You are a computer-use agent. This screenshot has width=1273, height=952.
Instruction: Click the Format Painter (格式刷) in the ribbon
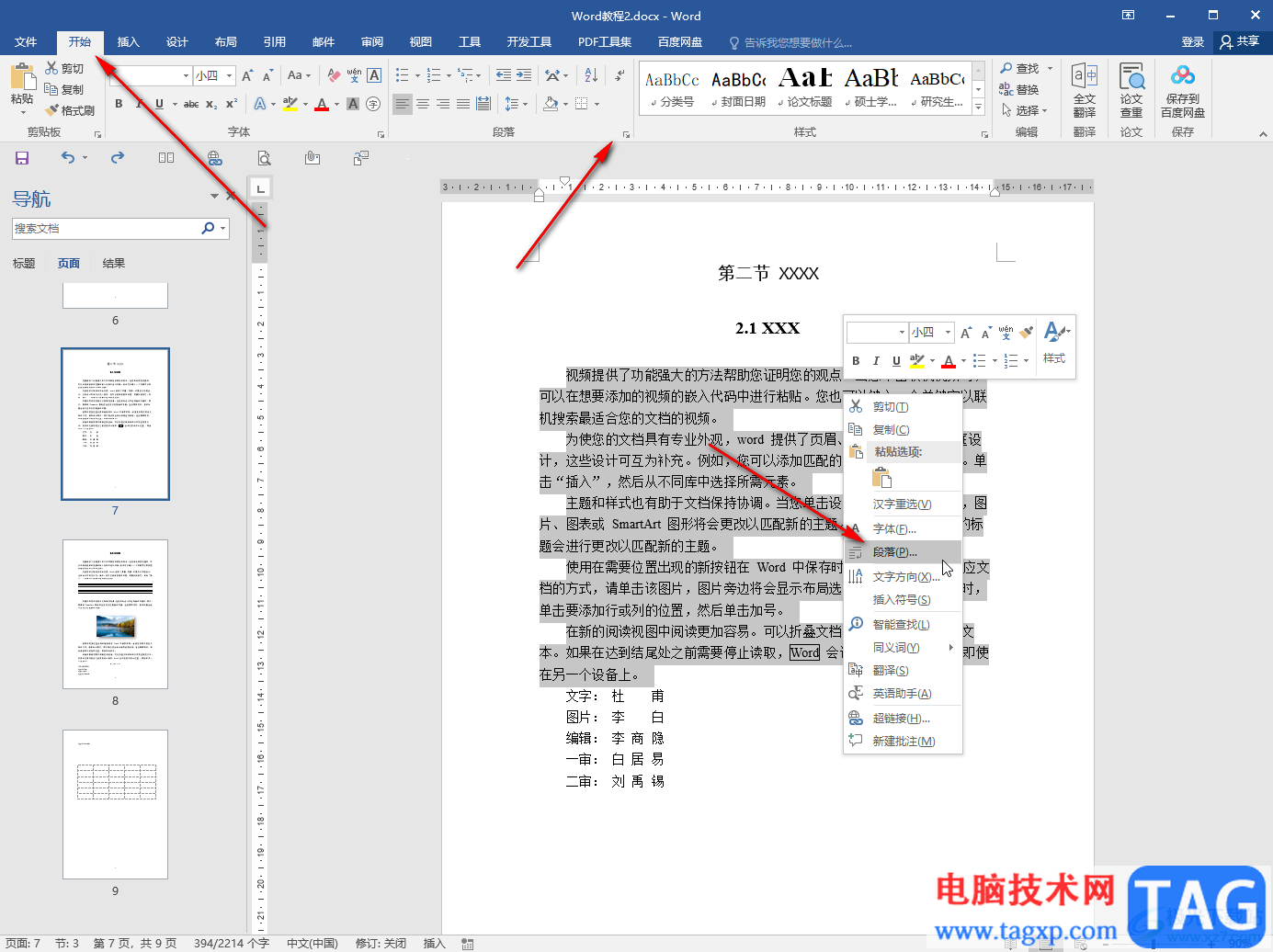(70, 110)
